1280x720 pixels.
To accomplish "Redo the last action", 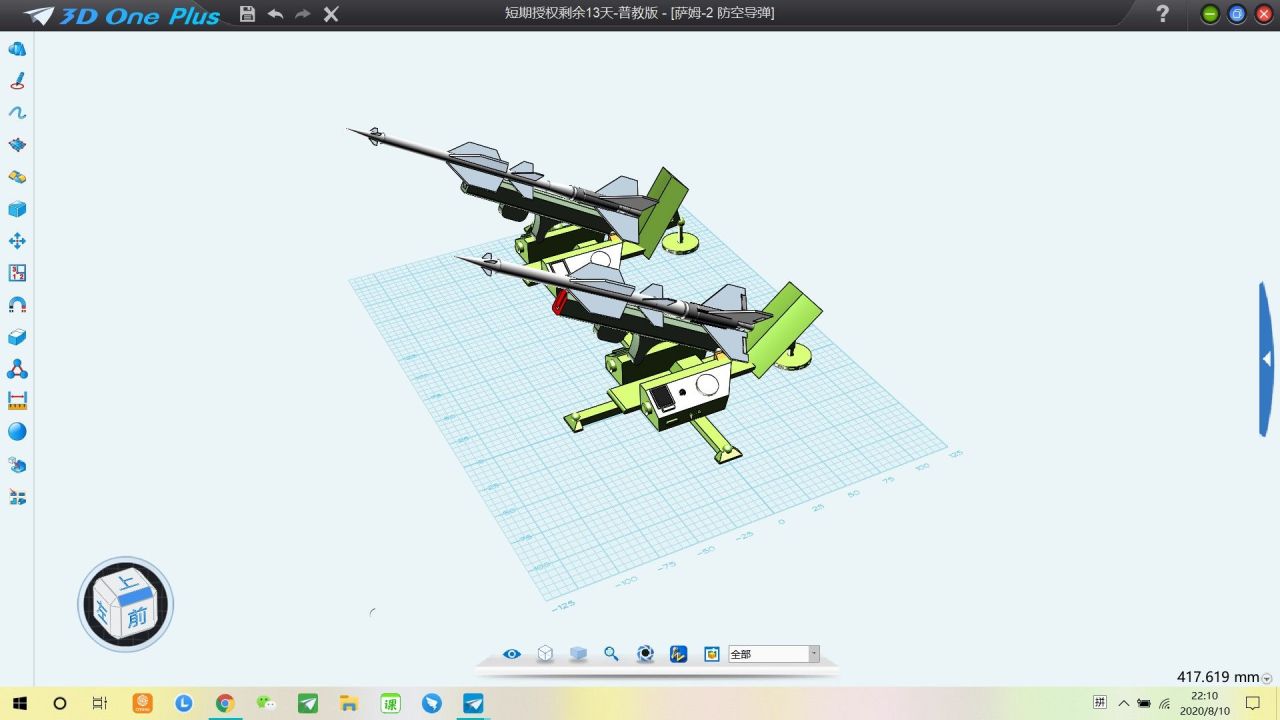I will click(302, 14).
